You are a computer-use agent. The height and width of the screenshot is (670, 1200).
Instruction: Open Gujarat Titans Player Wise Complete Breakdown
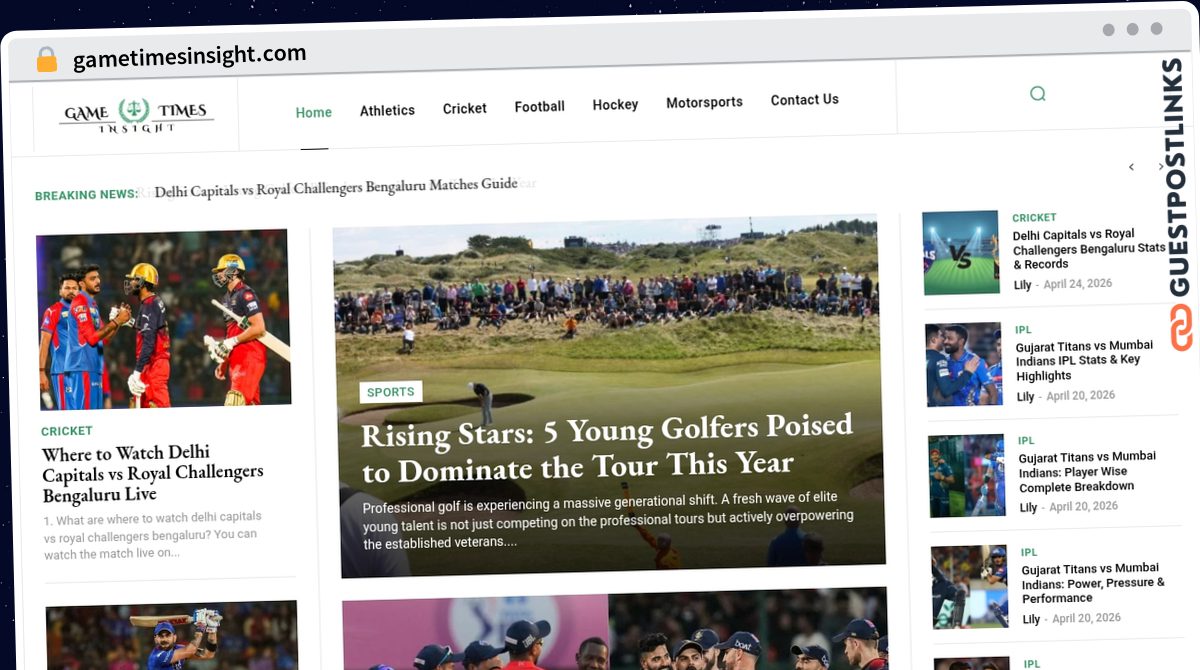[x=1087, y=471]
